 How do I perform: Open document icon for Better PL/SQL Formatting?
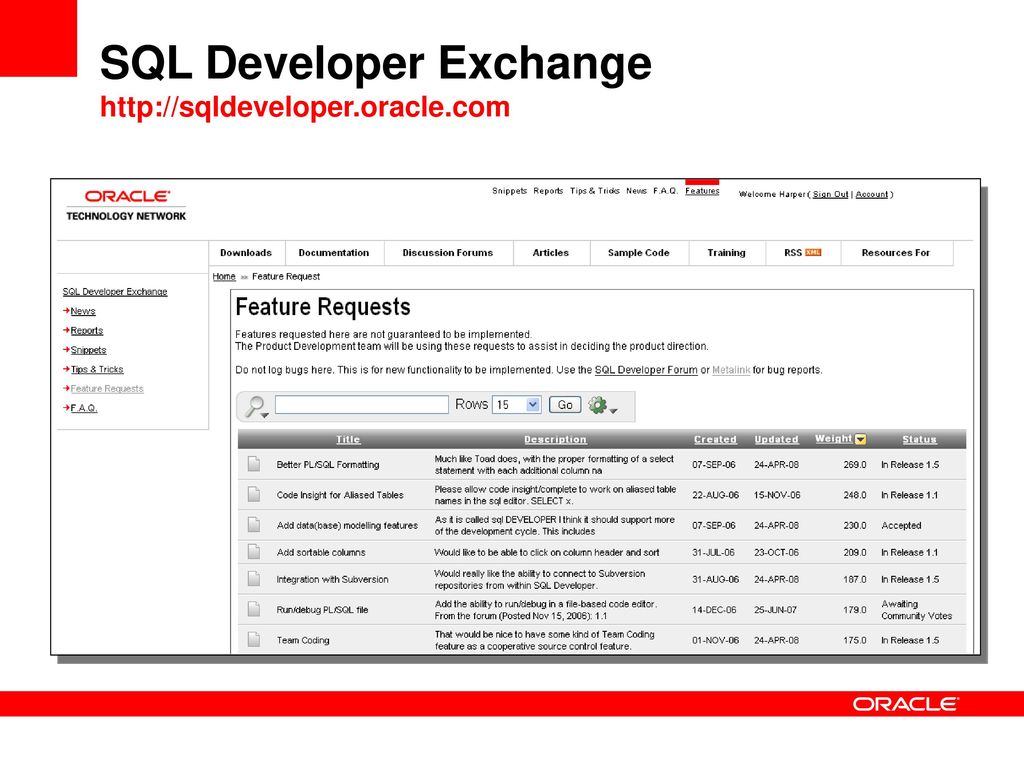coord(254,464)
